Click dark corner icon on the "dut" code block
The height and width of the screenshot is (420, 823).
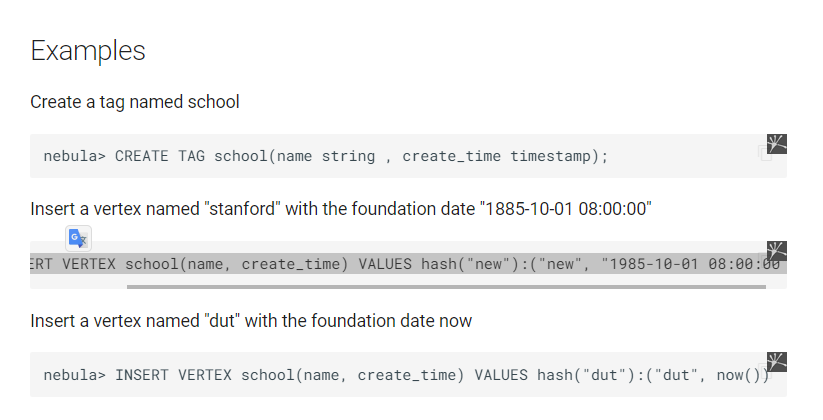[x=776, y=361]
